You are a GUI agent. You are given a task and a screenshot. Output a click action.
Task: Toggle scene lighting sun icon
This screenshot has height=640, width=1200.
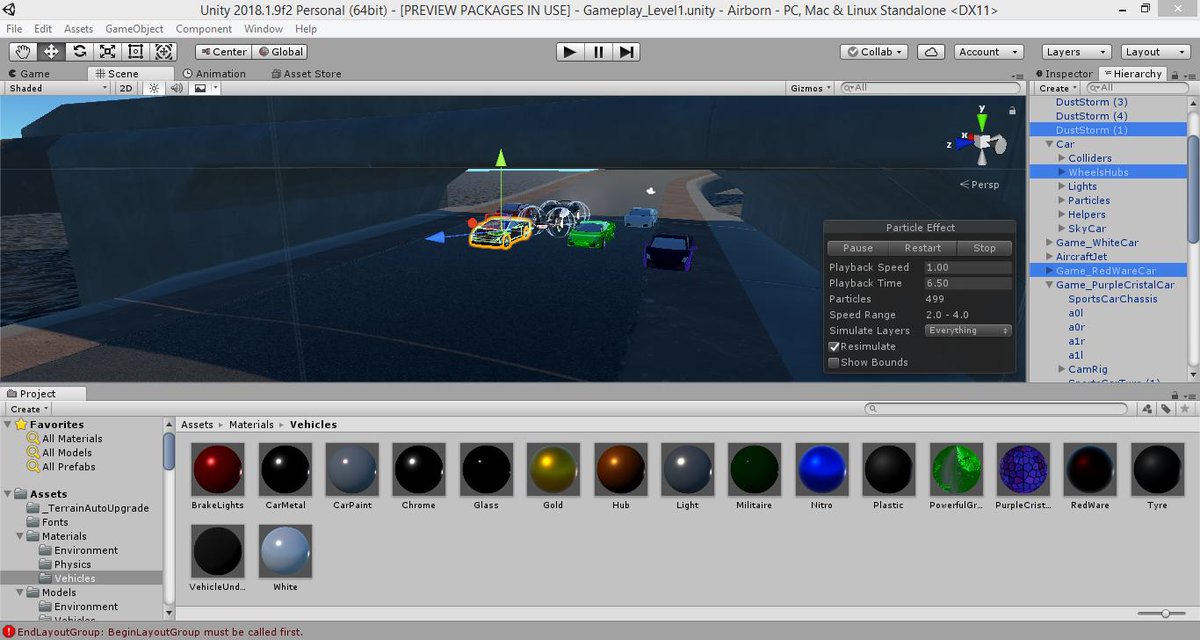tap(154, 88)
